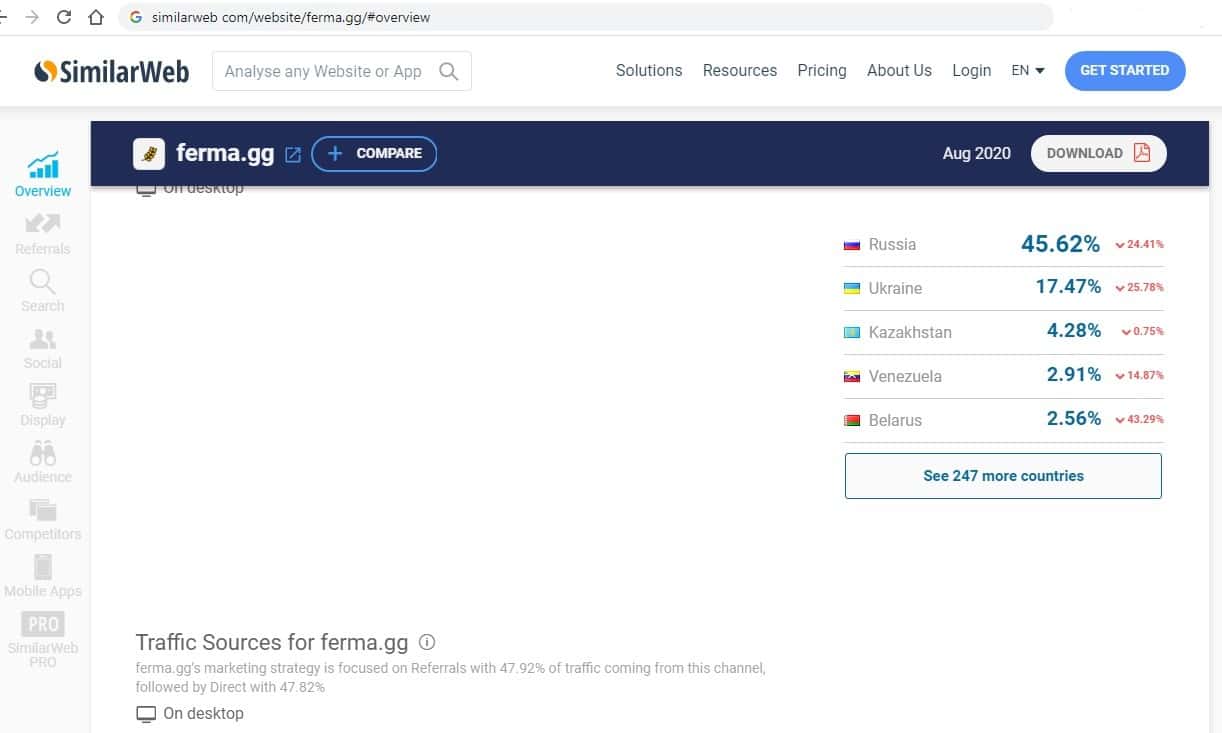
Task: Click the Russia country name
Action: click(x=892, y=245)
